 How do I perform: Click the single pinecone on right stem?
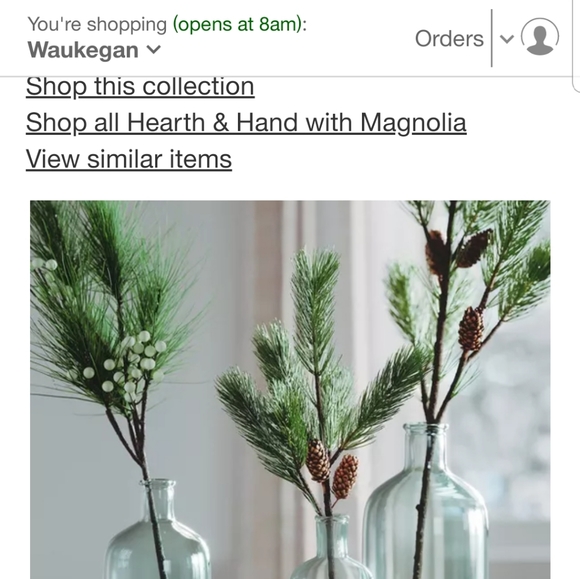tap(471, 329)
